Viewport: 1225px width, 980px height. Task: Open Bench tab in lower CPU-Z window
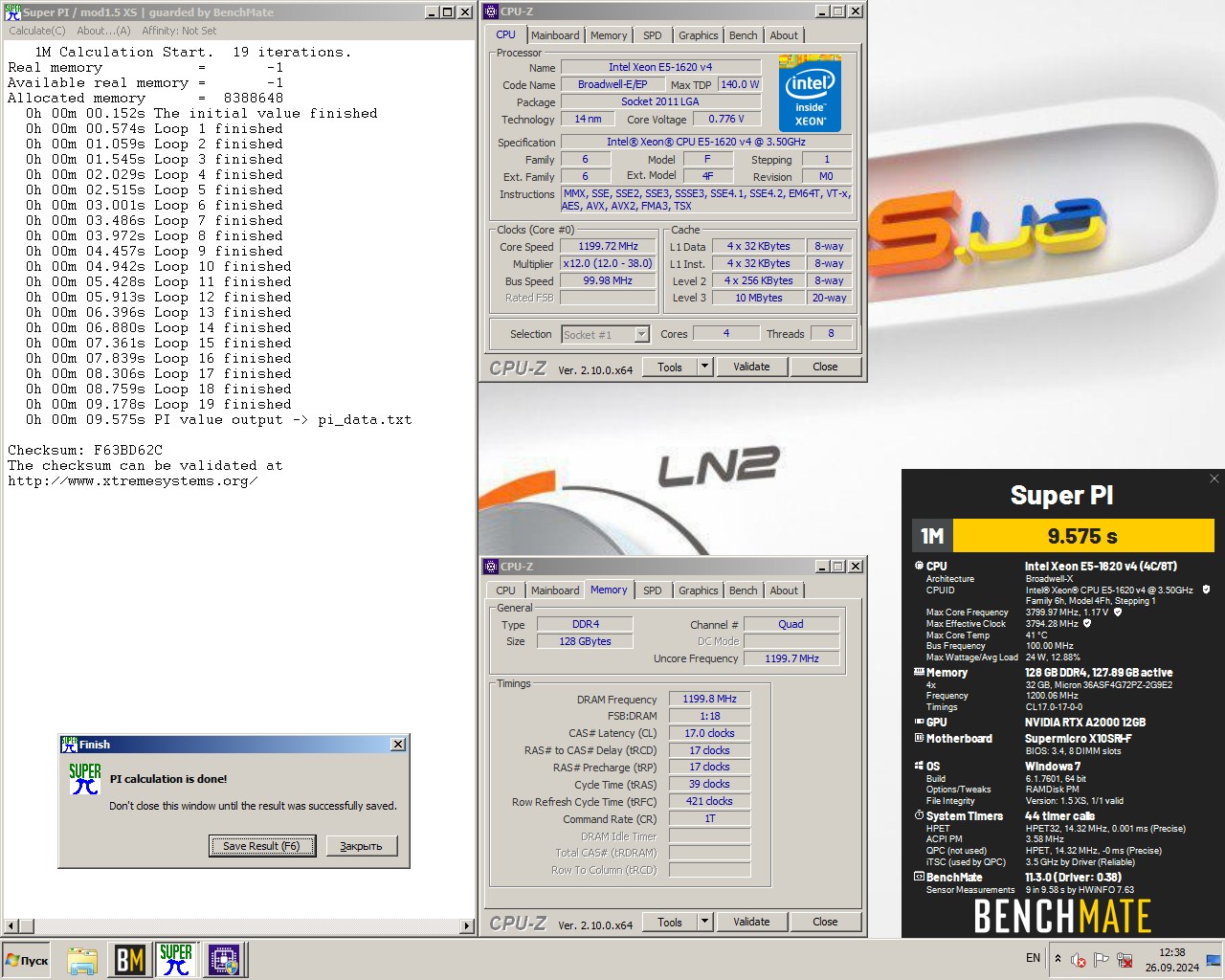pos(744,590)
